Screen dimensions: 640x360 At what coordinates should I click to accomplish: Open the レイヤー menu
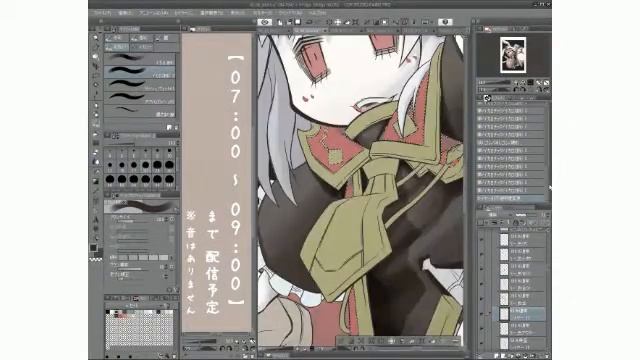[x=183, y=13]
